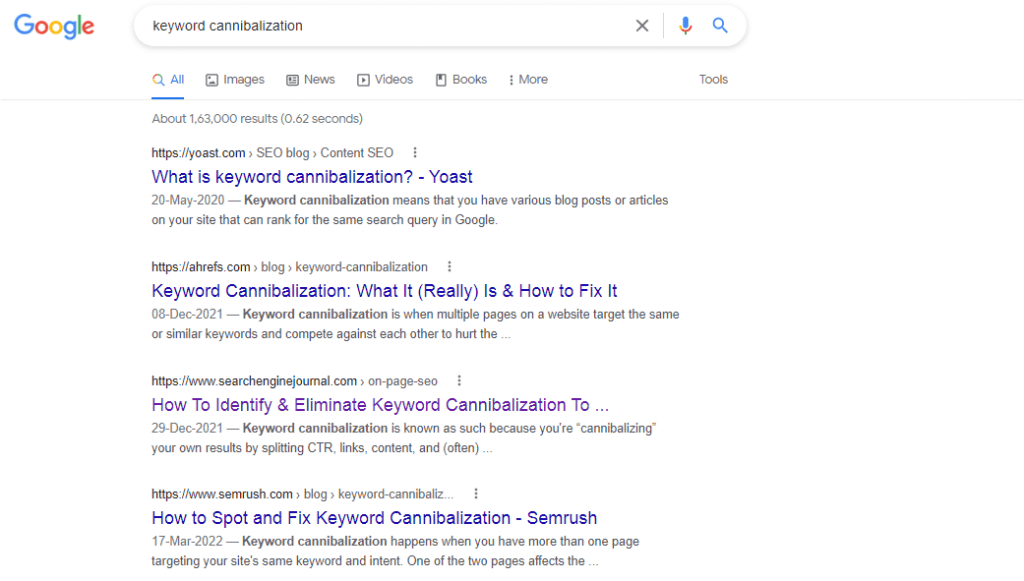Switch to the News tab
Screen dimensions: 1024x581
[311, 80]
